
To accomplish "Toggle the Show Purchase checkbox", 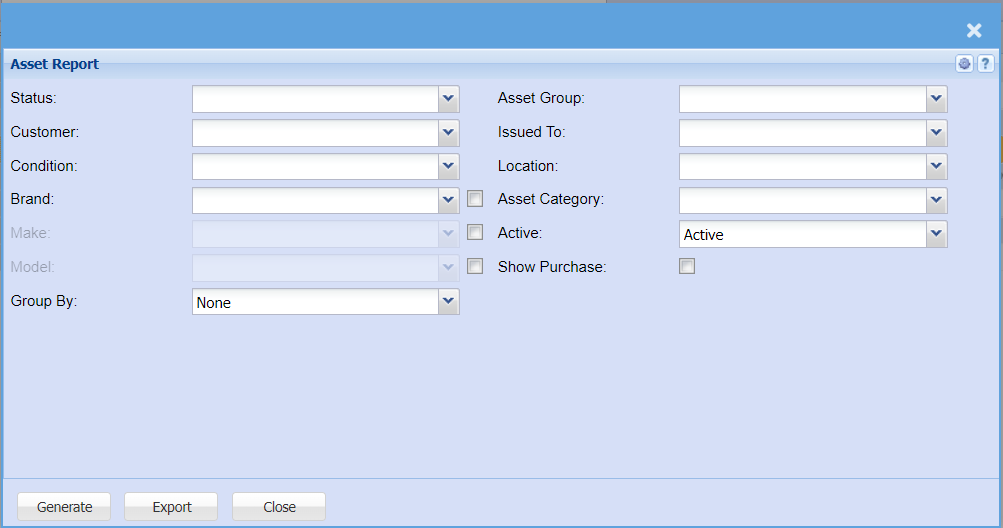I will tap(686, 267).
